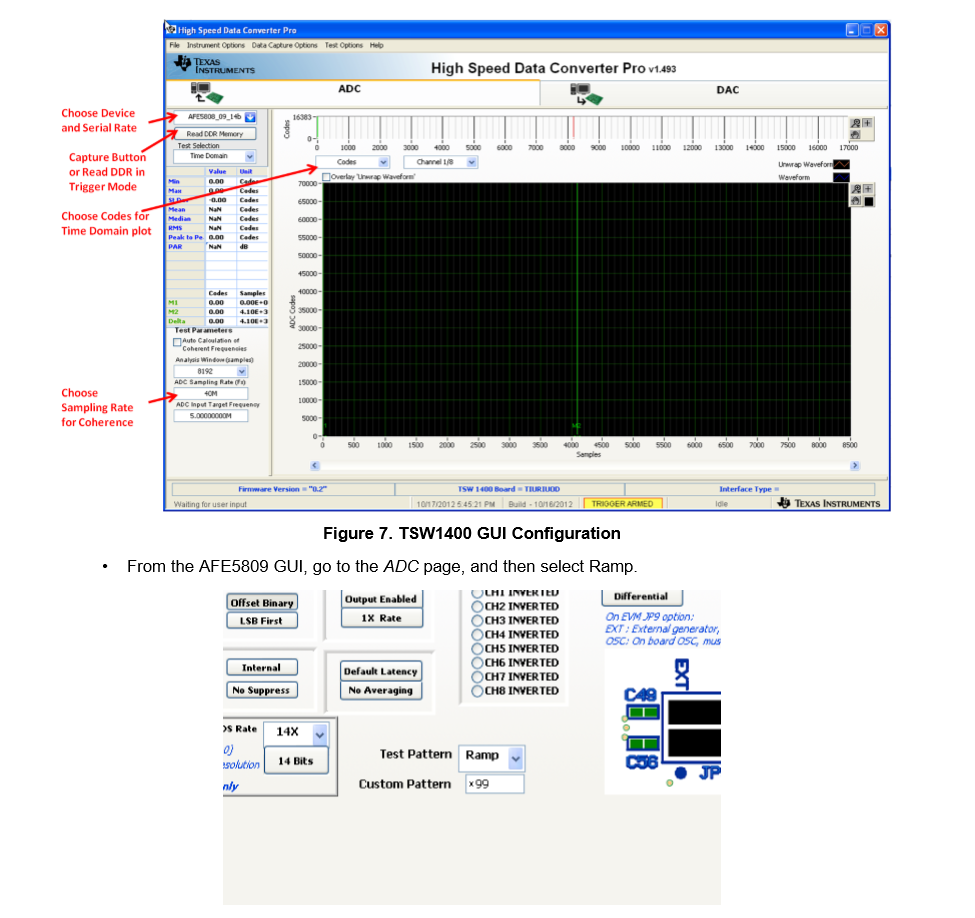
Task: Open Channel 1/8 dropdown
Action: click(x=472, y=162)
